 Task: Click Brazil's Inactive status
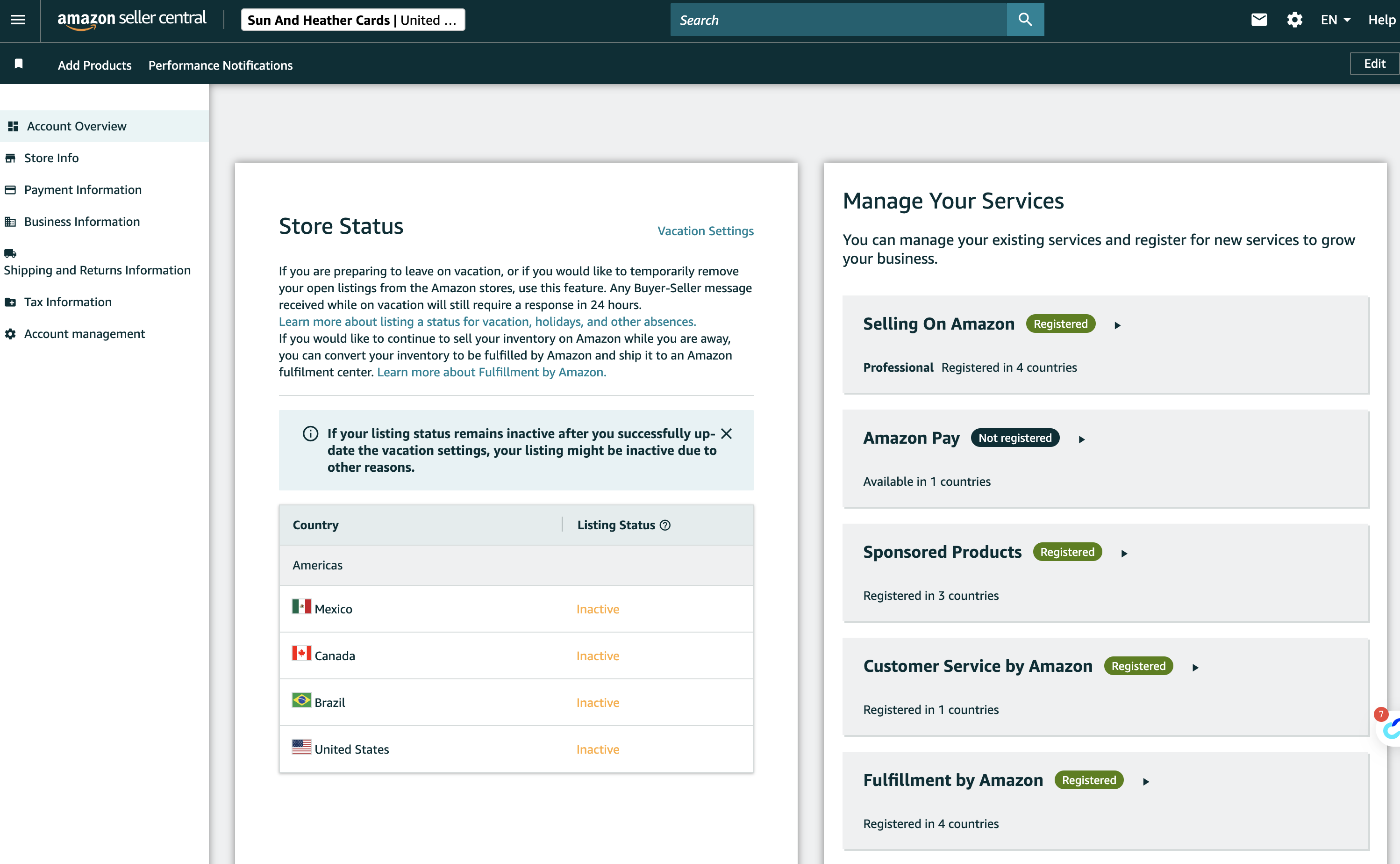coord(597,703)
